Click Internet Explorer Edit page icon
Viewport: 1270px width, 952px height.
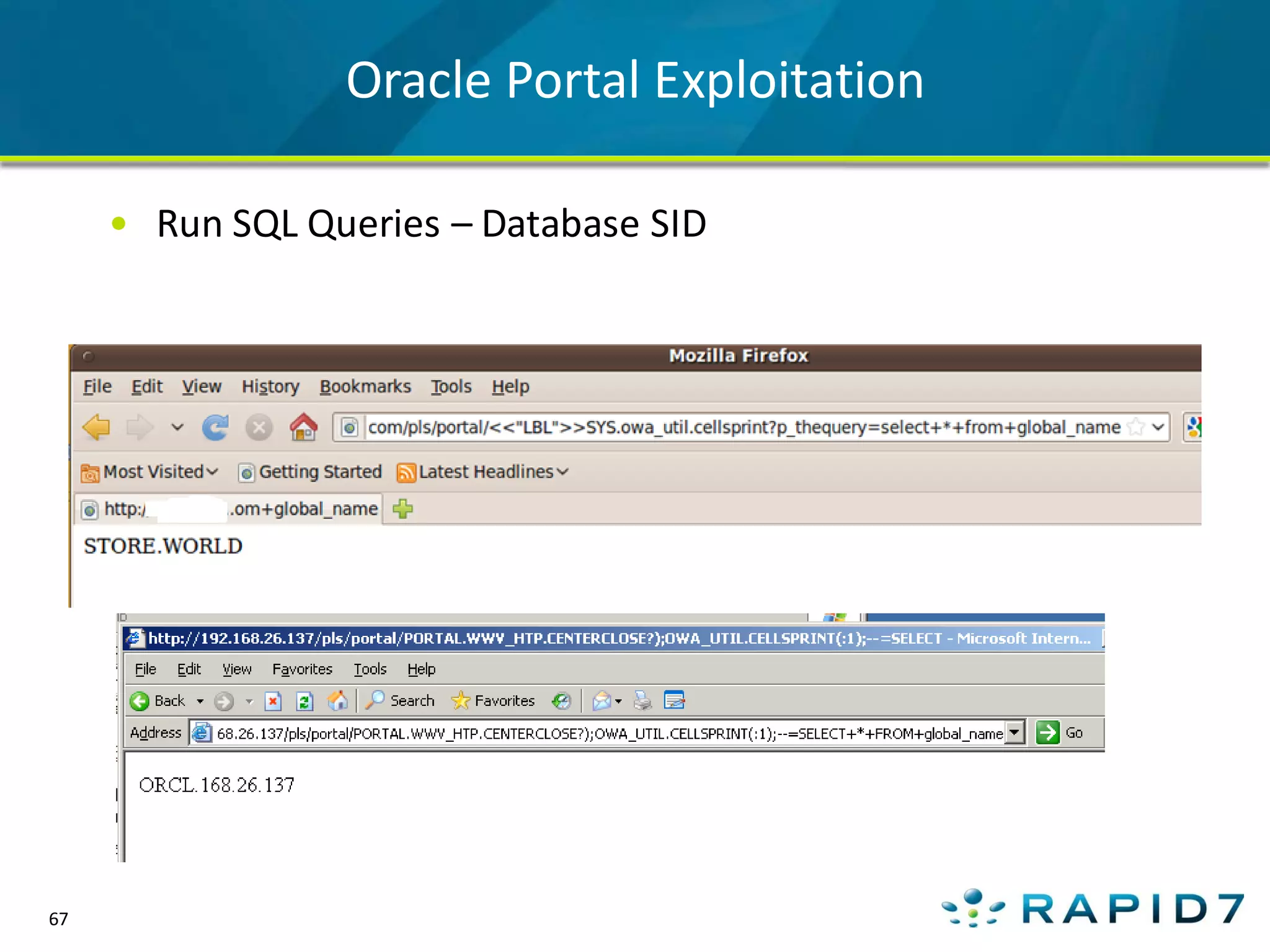point(674,700)
